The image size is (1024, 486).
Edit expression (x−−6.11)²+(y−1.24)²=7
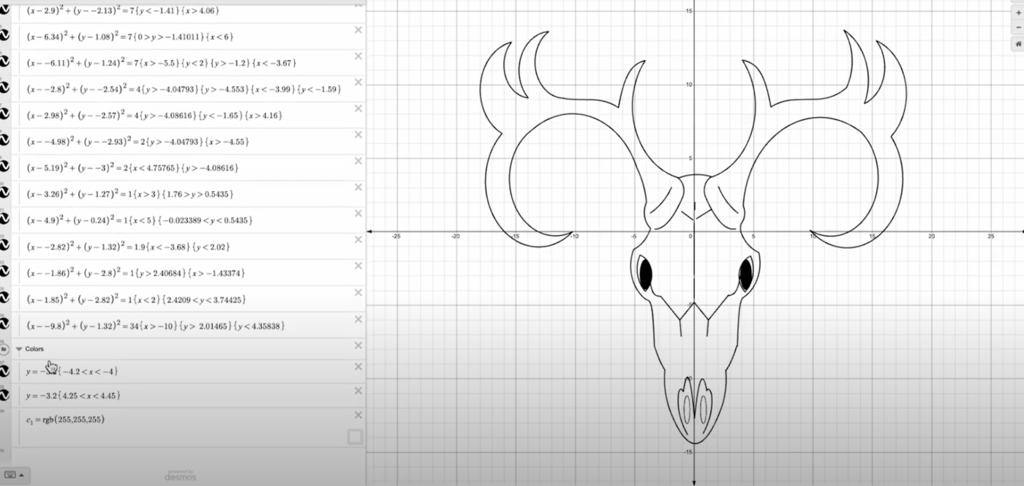tap(162, 63)
